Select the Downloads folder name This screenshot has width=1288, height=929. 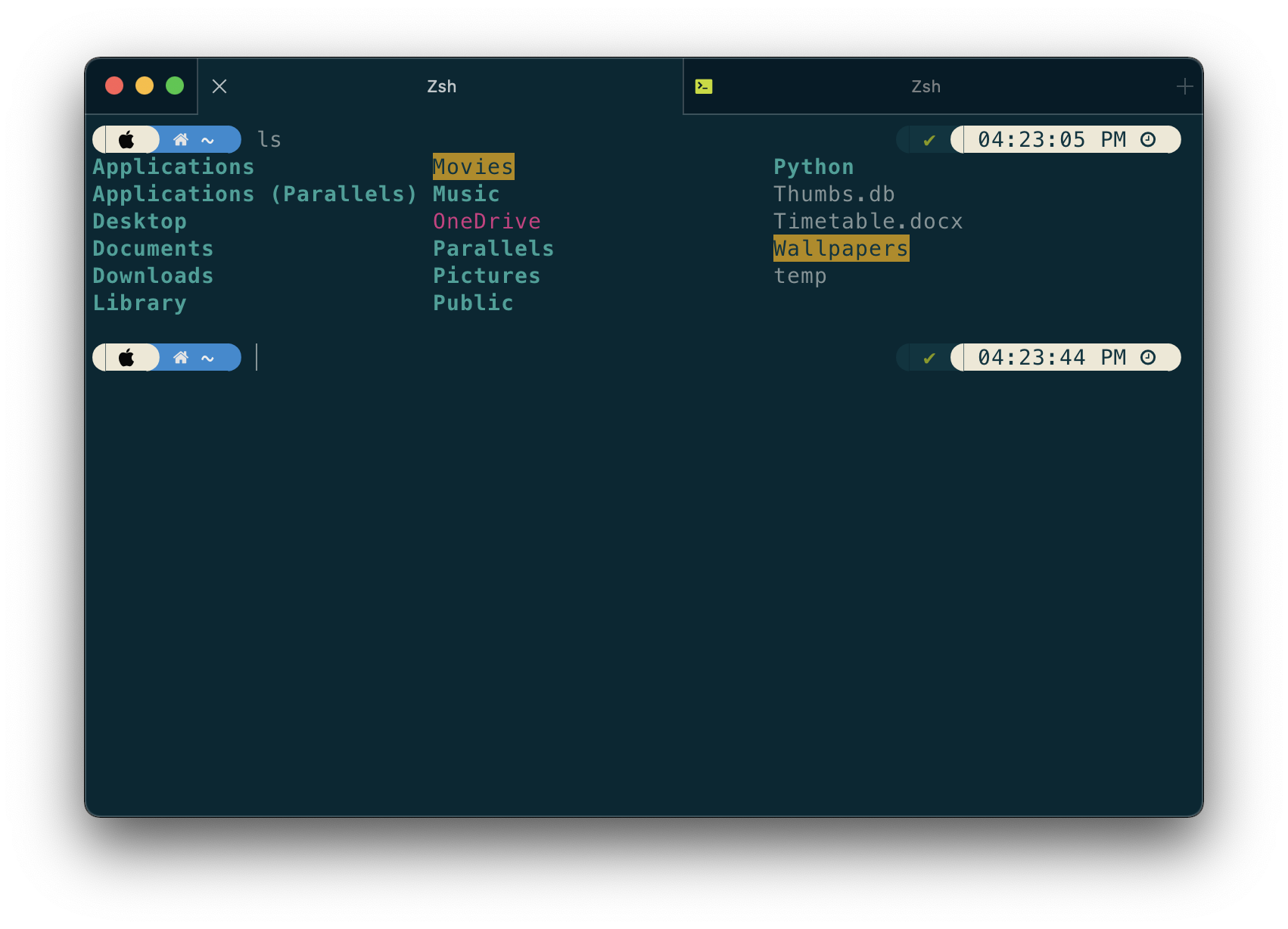(x=153, y=275)
